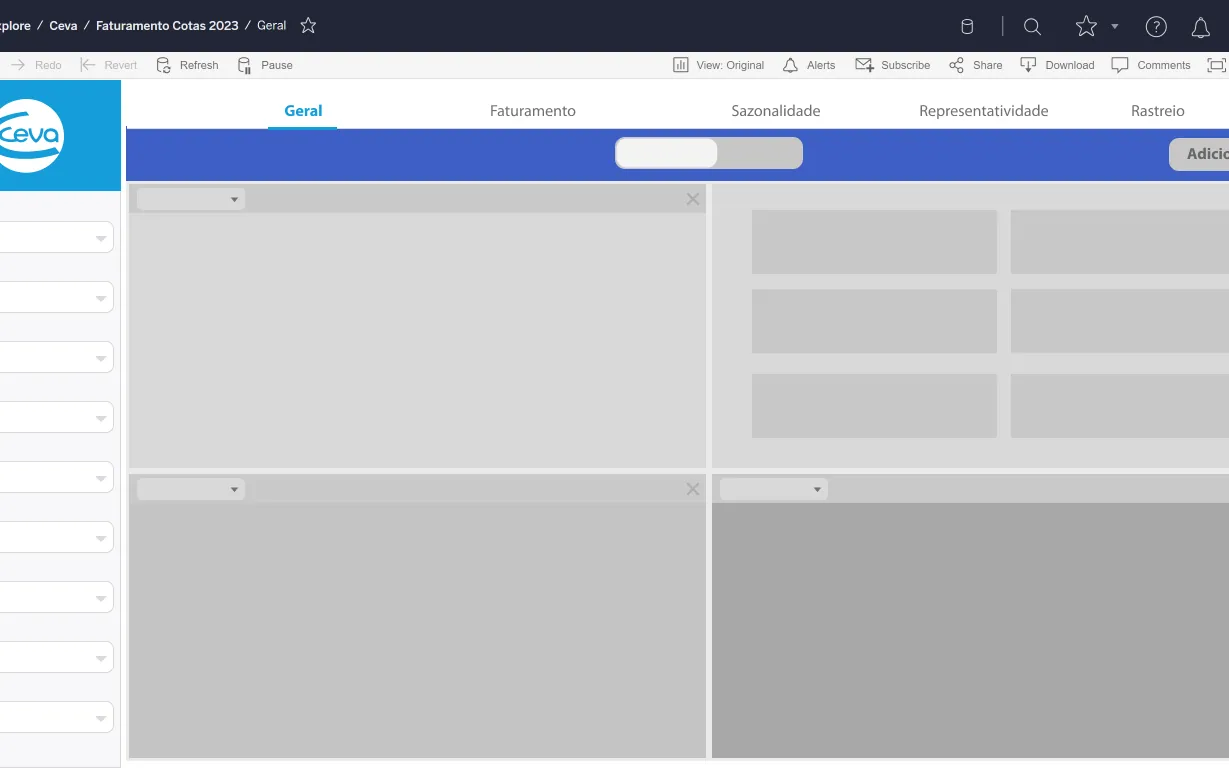This screenshot has width=1229, height=768.
Task: Click Ceva in the breadcrumb
Action: tap(63, 26)
